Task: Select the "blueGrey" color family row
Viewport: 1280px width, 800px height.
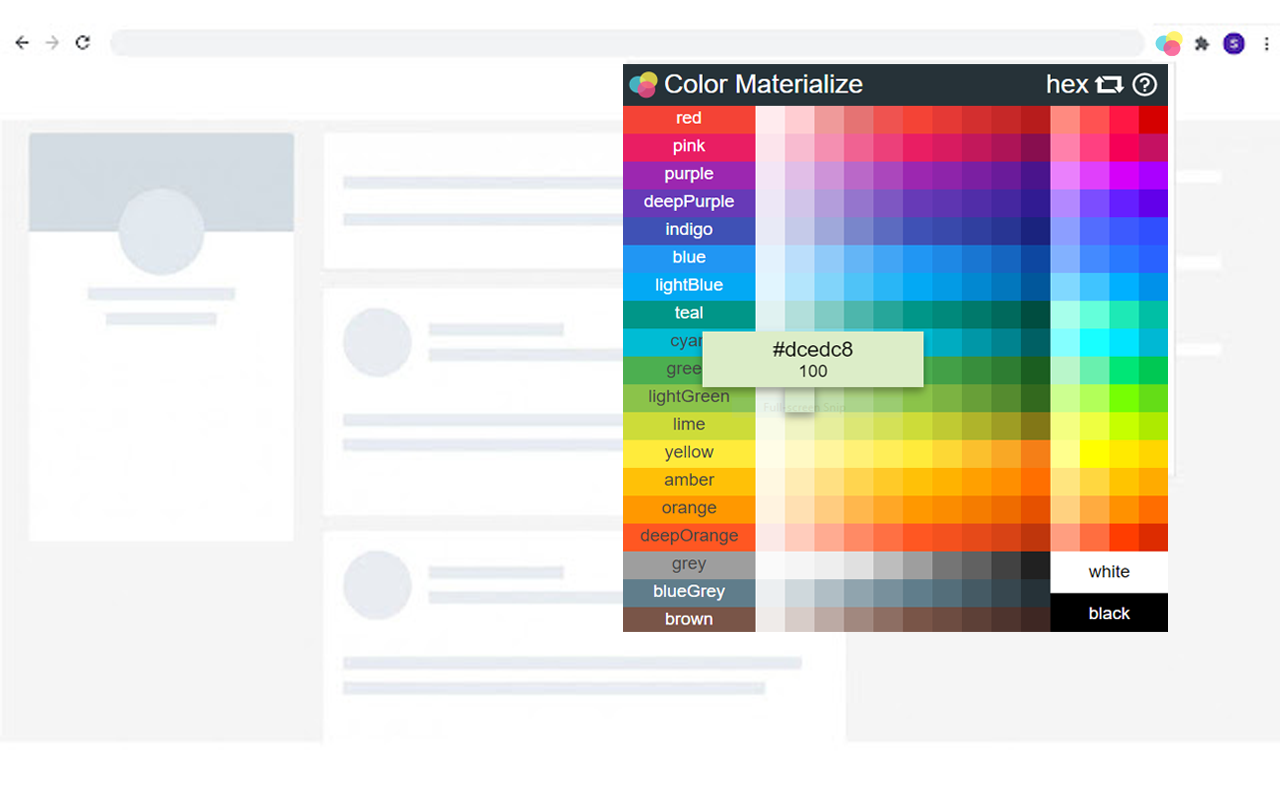Action: point(688,591)
